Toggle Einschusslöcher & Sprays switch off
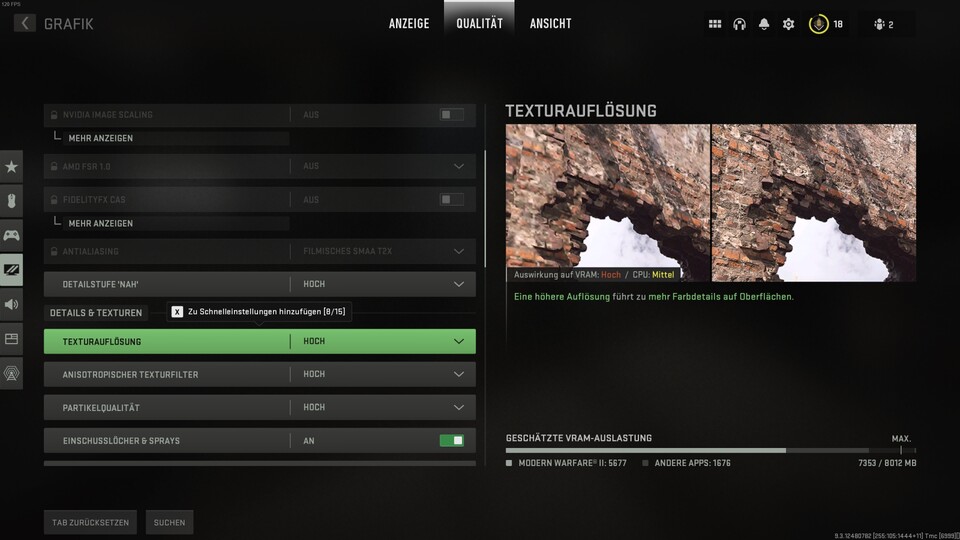The image size is (960, 540). (451, 440)
